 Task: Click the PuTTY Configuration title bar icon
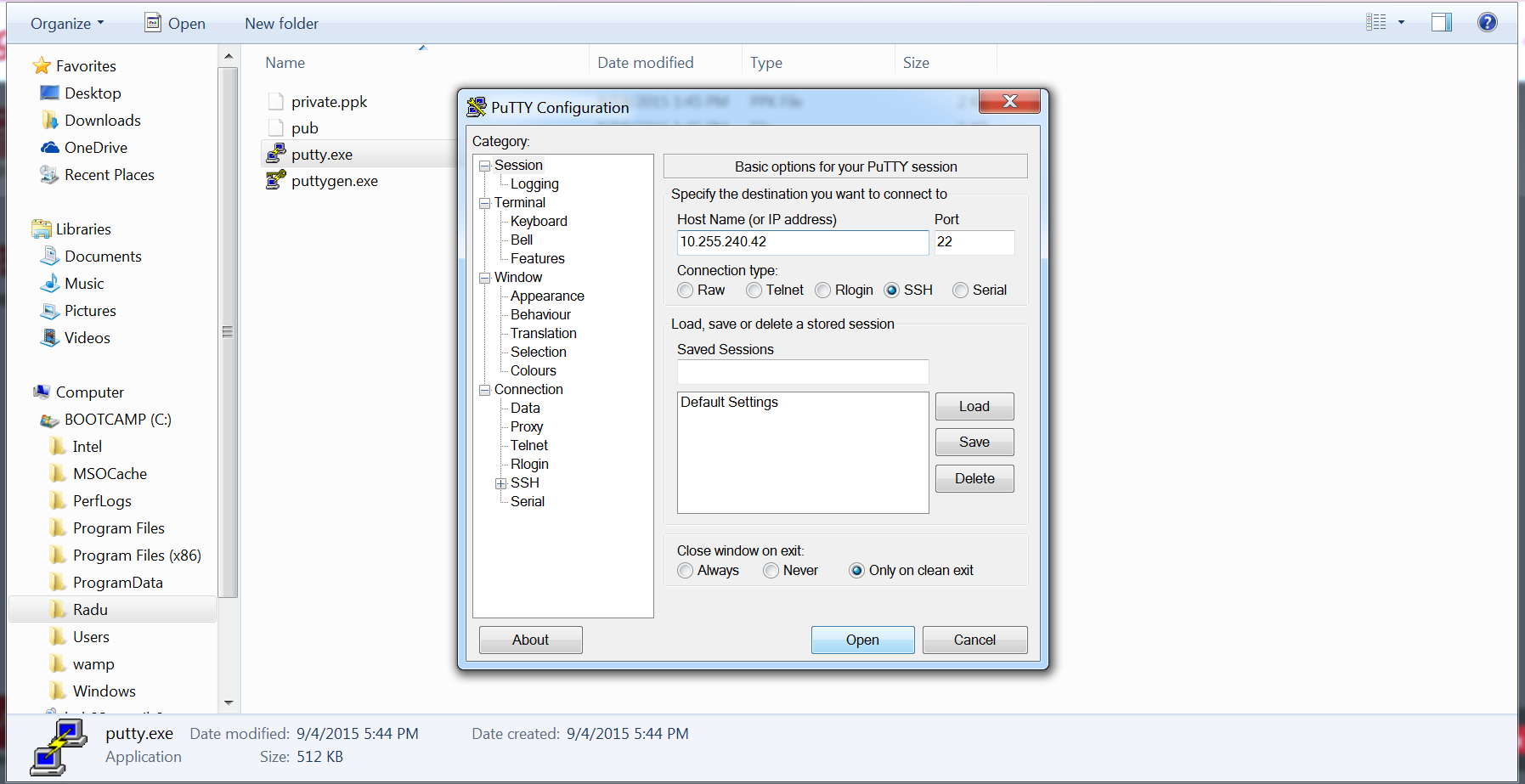(477, 107)
